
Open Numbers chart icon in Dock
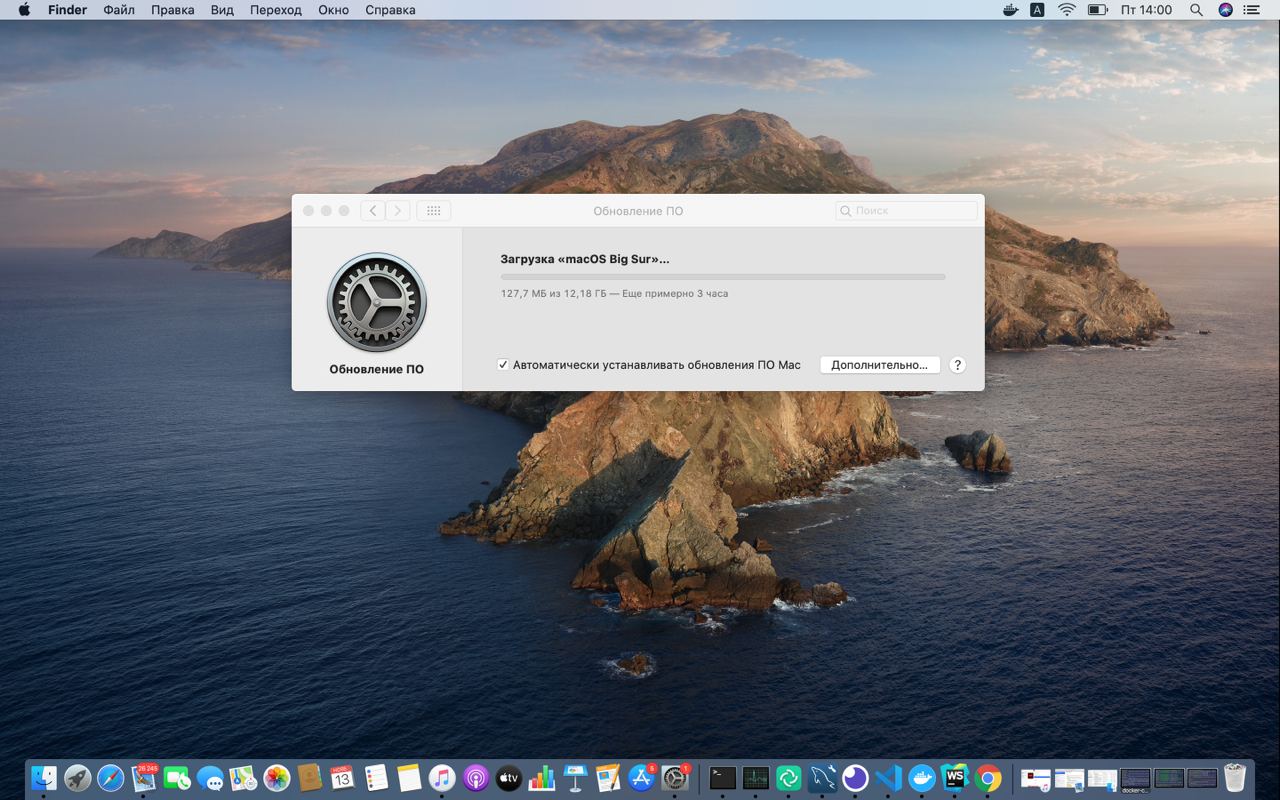coord(541,778)
